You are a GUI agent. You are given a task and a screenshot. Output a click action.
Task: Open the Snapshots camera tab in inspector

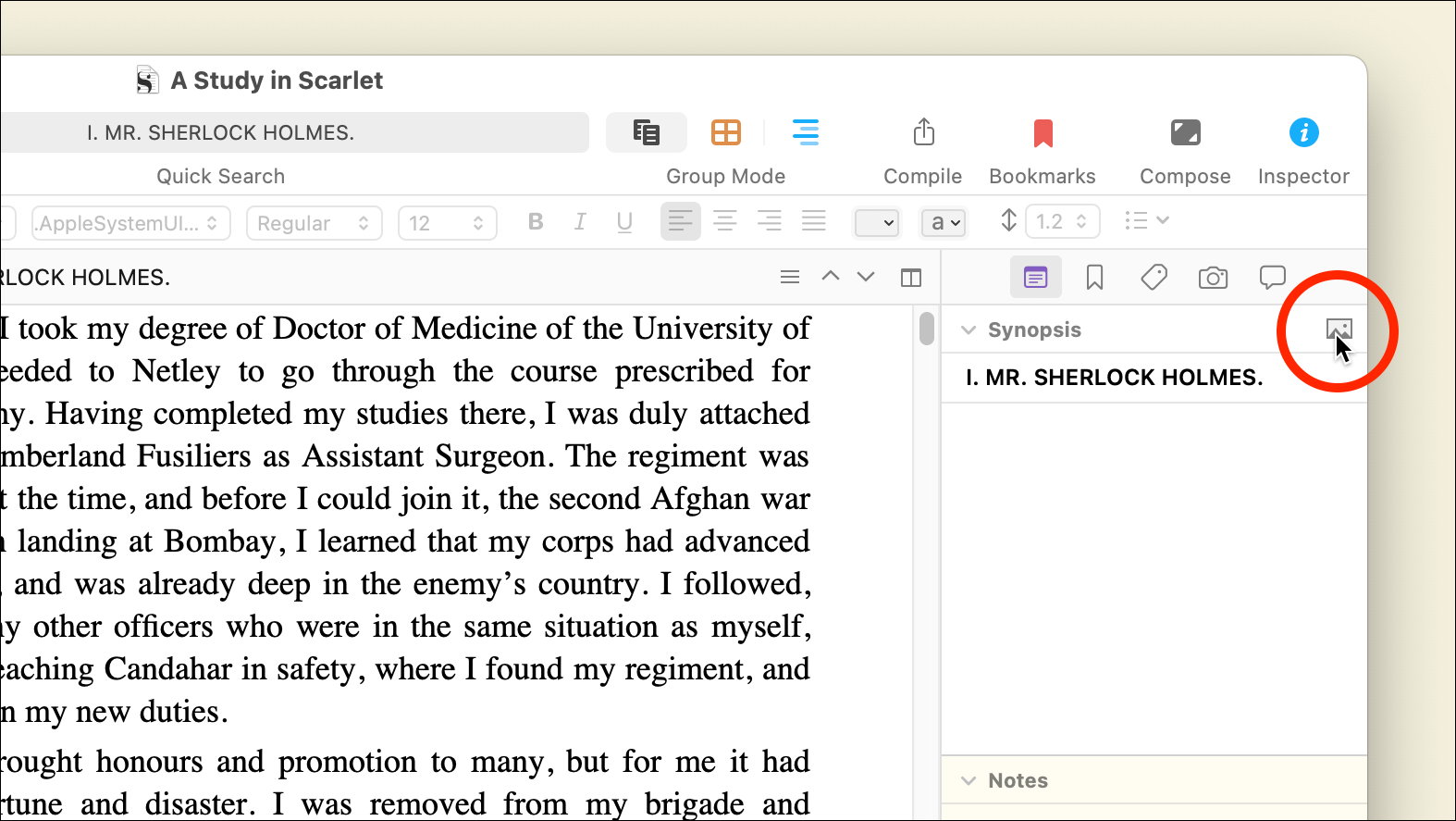(1213, 278)
